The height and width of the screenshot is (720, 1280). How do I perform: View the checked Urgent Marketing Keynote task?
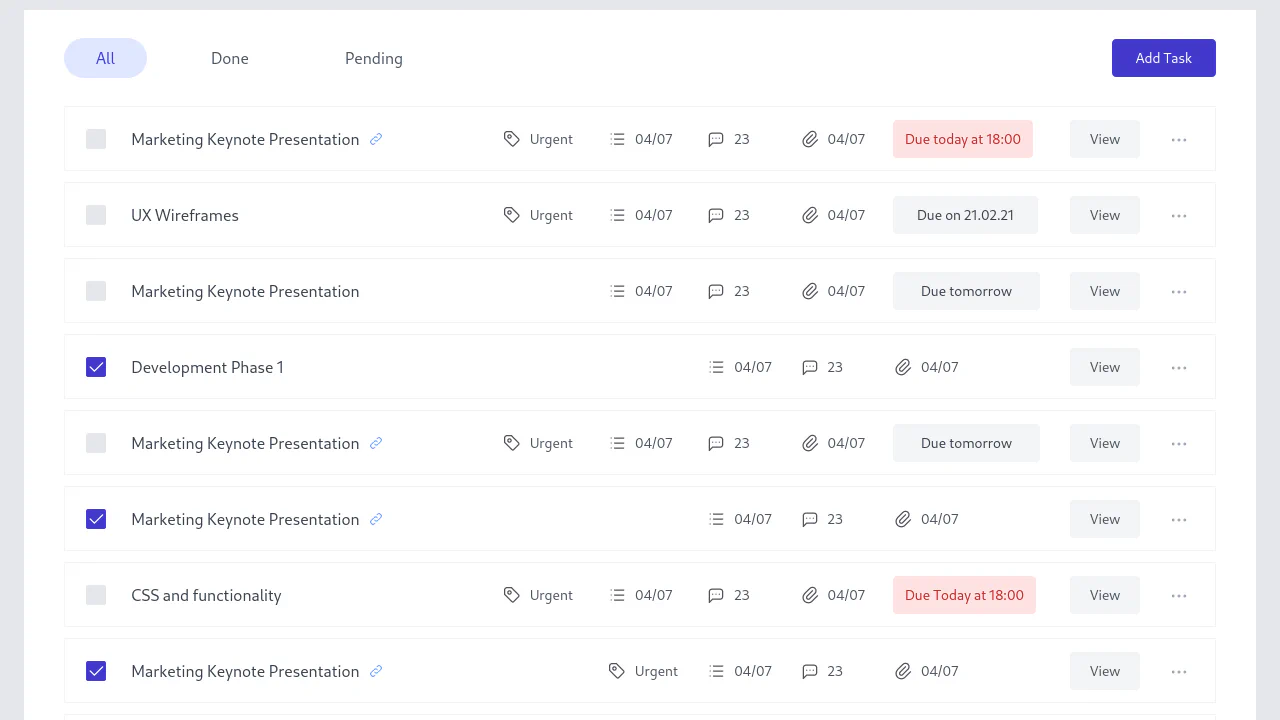tap(1105, 671)
